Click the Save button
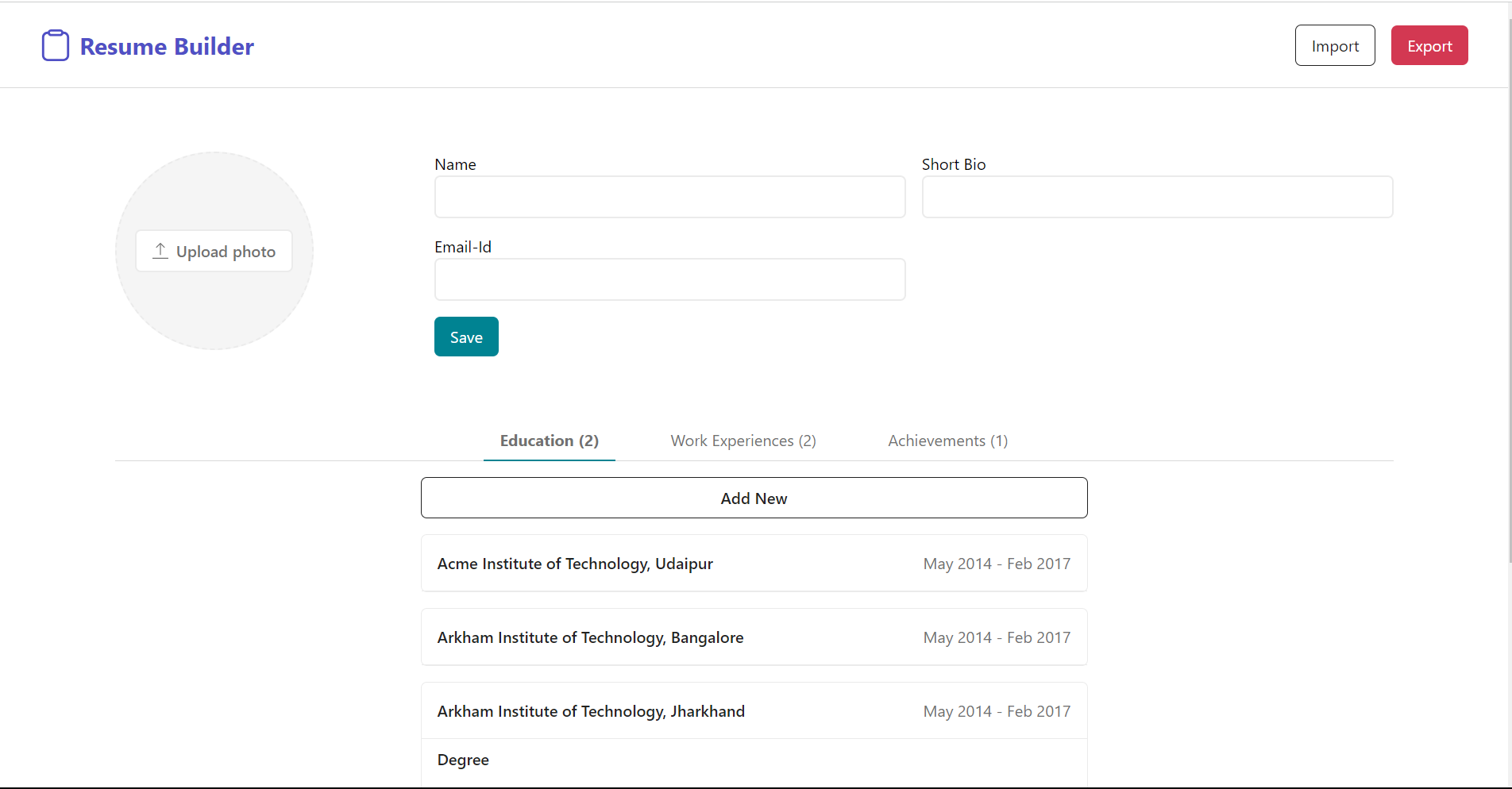The width and height of the screenshot is (1512, 789). [x=466, y=337]
